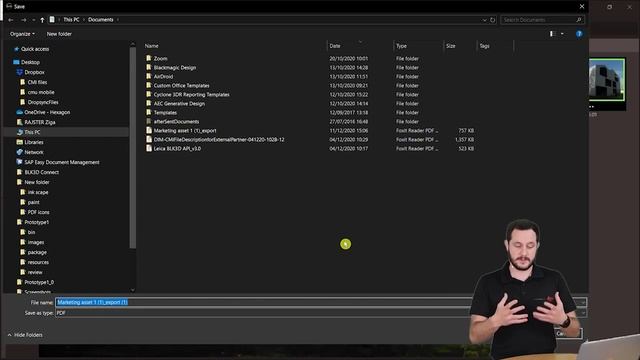Sort files by Name column
The width and height of the screenshot is (640, 360).
[152, 46]
